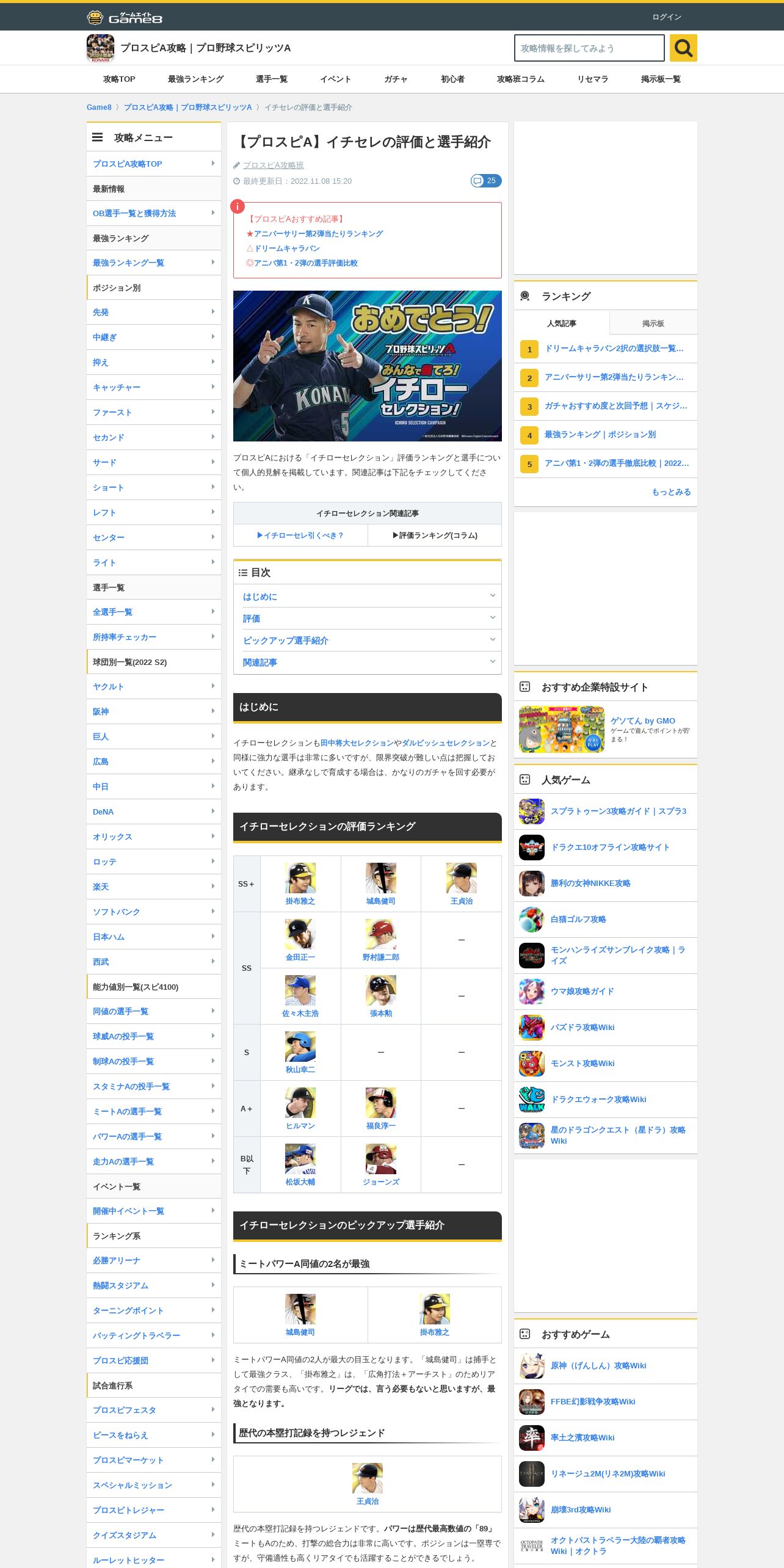784x1568 pixels.
Task: Select リセマラ in navigation bar
Action: click(x=593, y=79)
